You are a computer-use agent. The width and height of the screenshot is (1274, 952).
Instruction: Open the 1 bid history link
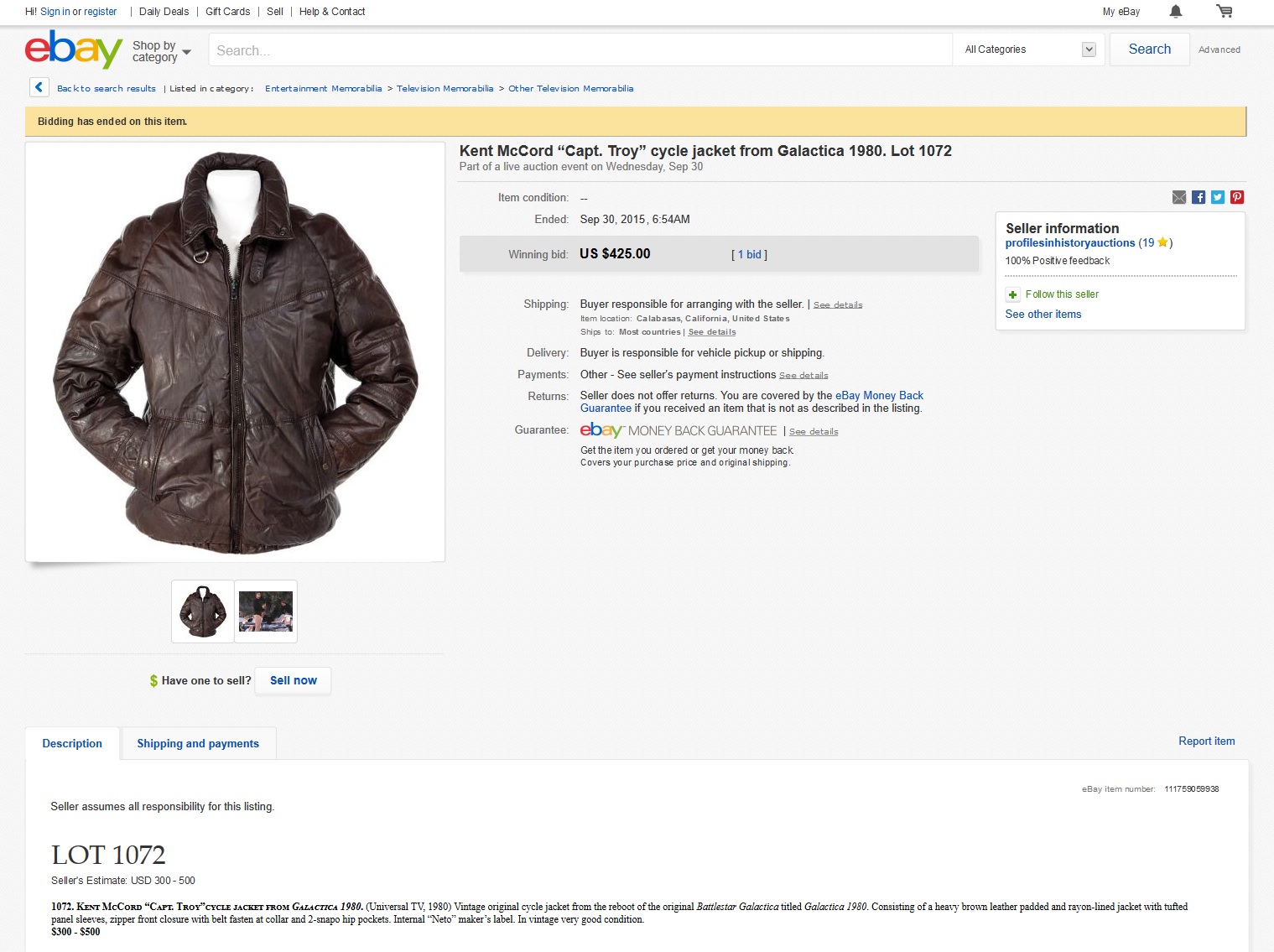click(750, 254)
